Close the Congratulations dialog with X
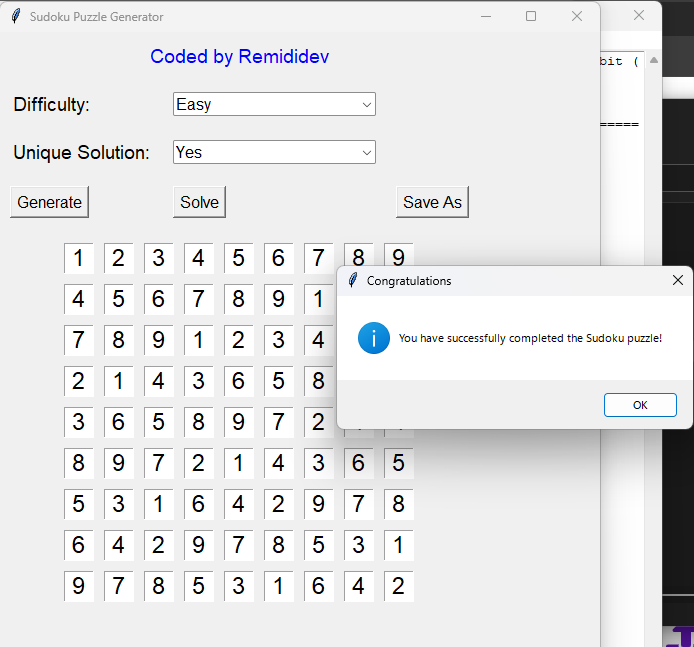Viewport: 694px width, 647px height. click(678, 281)
